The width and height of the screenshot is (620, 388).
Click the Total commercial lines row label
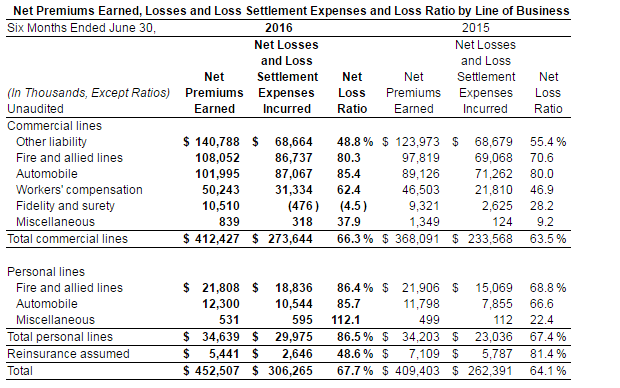[68, 239]
